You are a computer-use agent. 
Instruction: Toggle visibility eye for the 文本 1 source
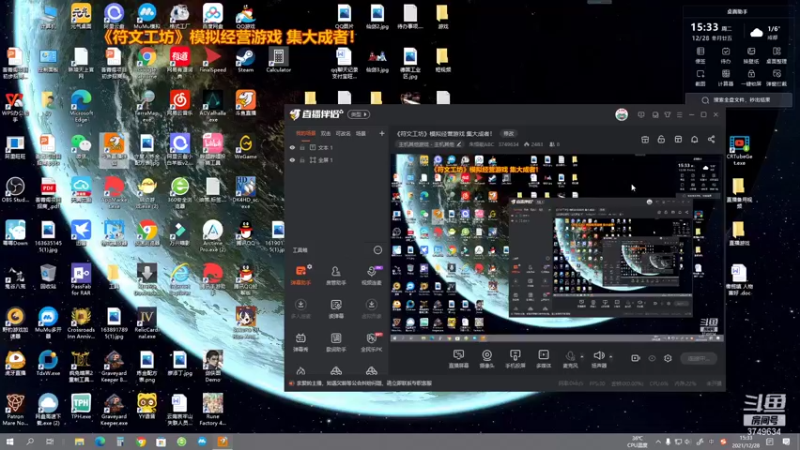pos(292,147)
